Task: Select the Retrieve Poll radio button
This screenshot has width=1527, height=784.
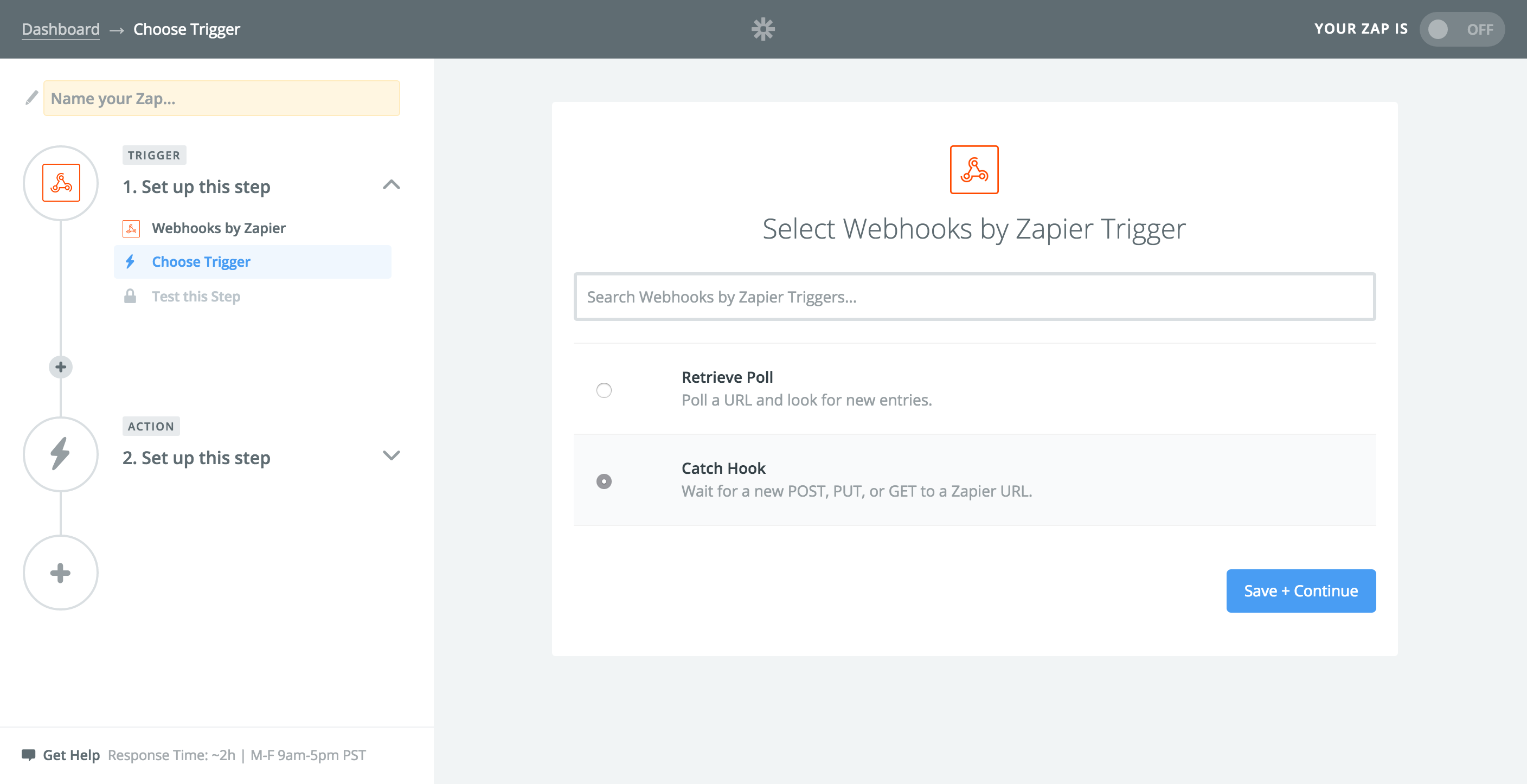Action: [604, 390]
